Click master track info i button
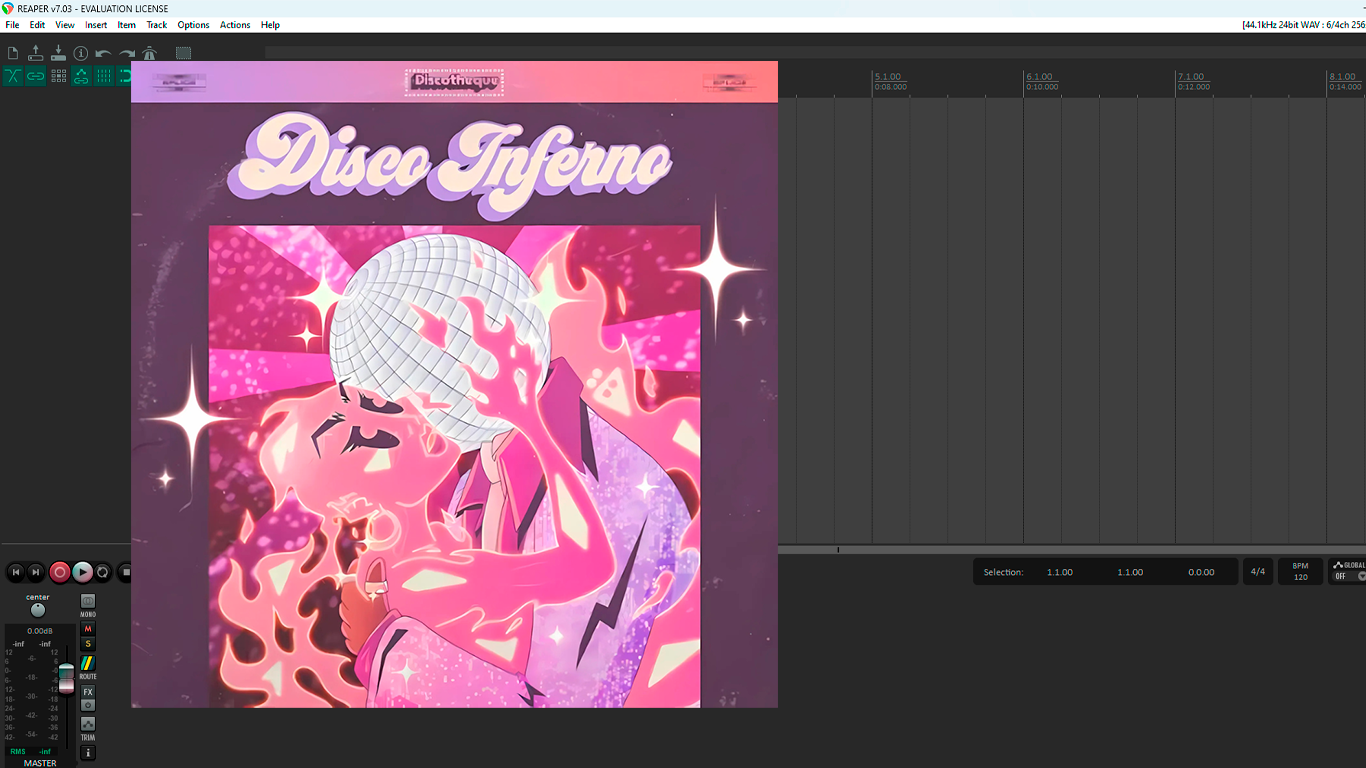Screen dimensions: 1366x768 (x=88, y=753)
